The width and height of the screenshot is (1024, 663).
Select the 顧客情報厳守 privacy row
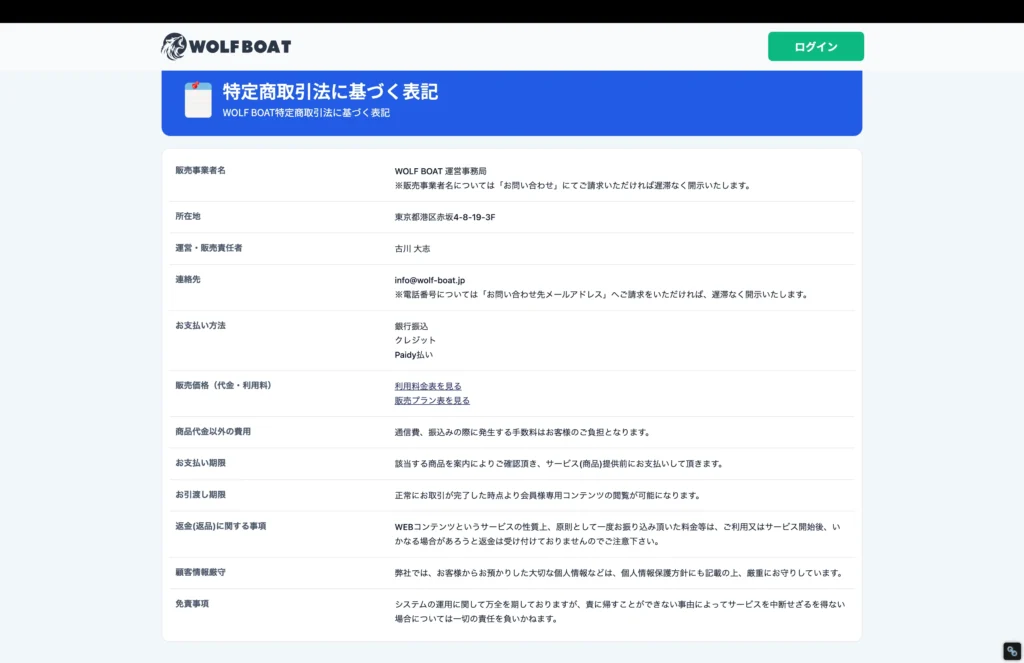point(199,572)
